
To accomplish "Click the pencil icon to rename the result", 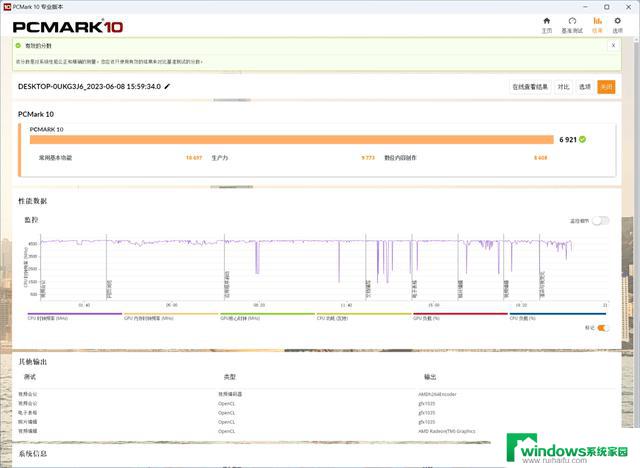I will [167, 87].
